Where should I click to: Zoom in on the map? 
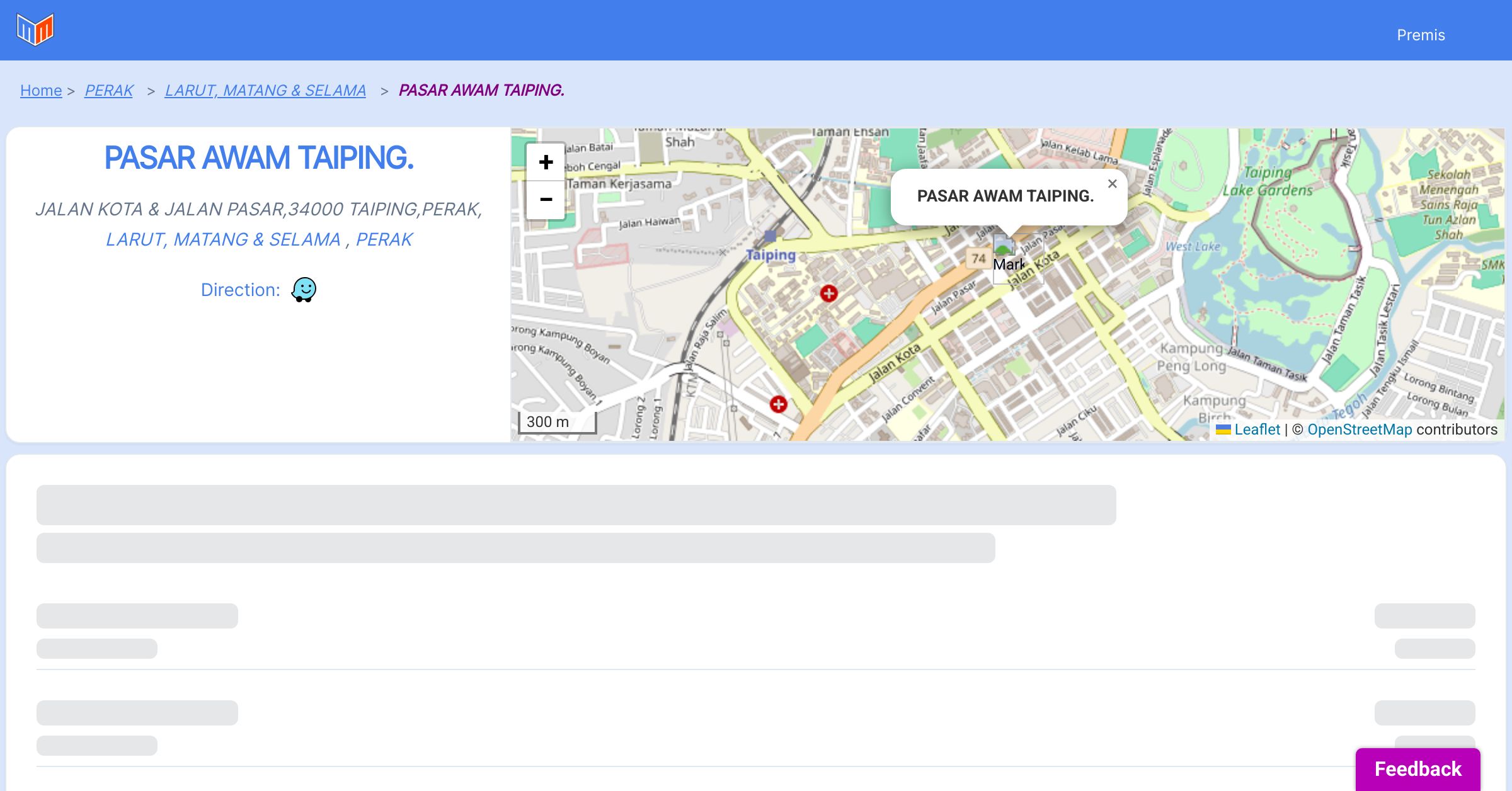tap(546, 162)
